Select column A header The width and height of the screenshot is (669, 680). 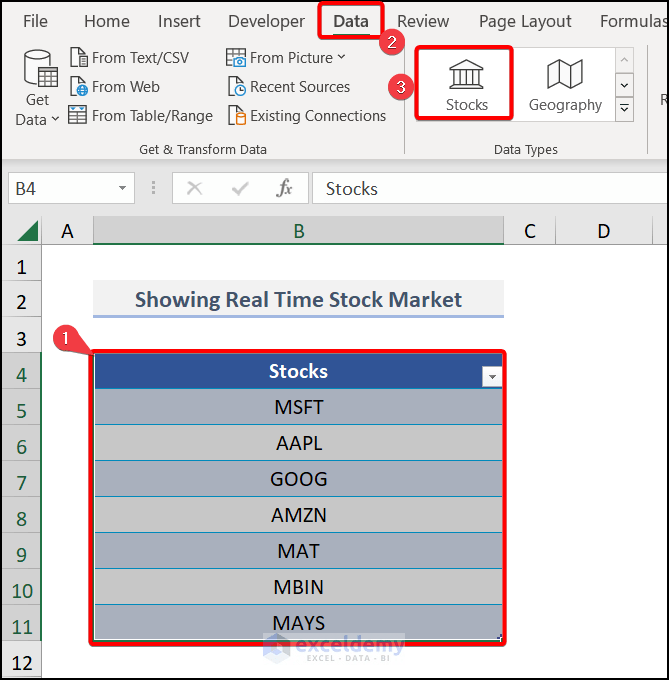click(67, 231)
